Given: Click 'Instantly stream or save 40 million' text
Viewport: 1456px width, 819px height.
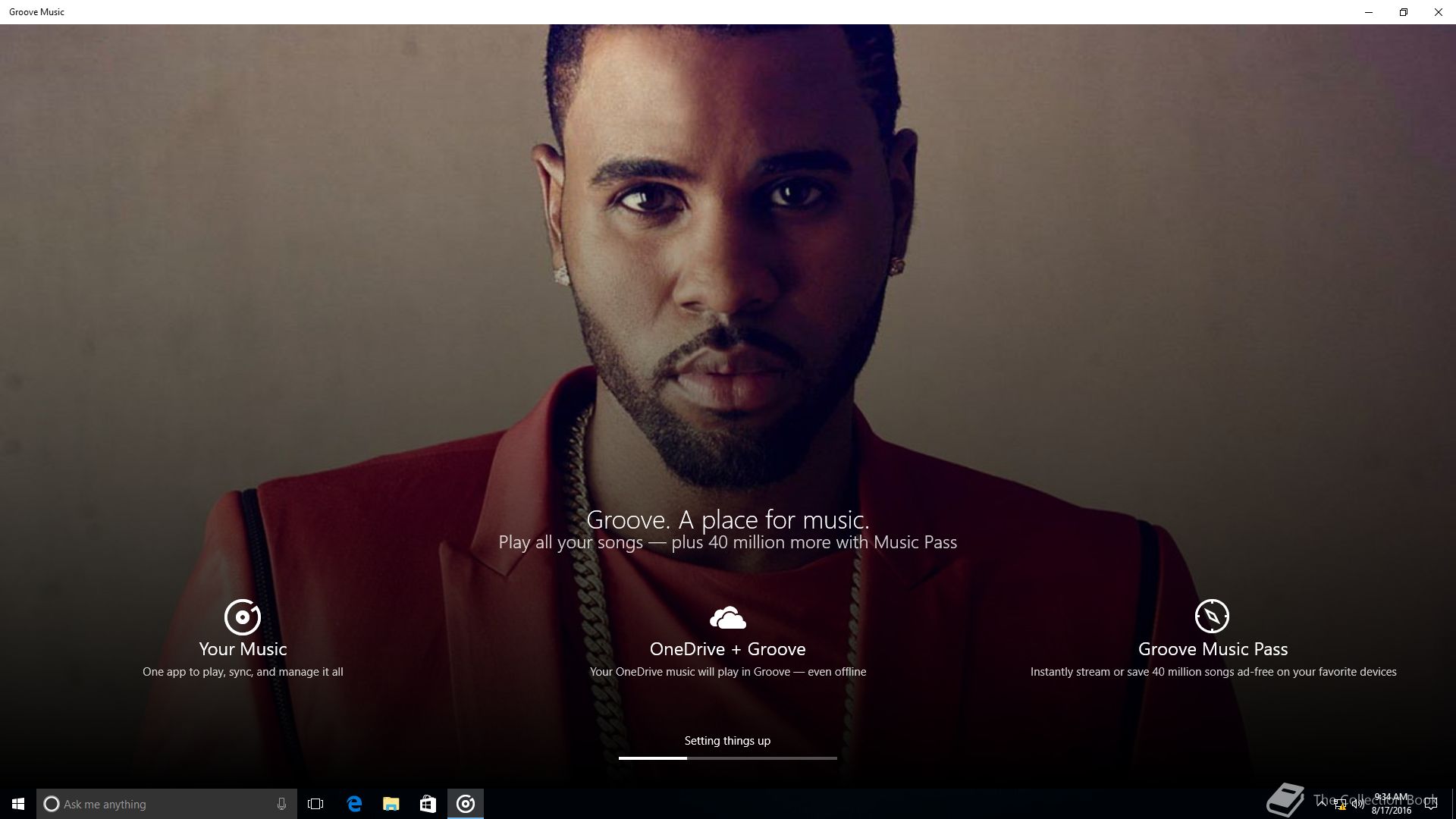Looking at the screenshot, I should pyautogui.click(x=1213, y=672).
